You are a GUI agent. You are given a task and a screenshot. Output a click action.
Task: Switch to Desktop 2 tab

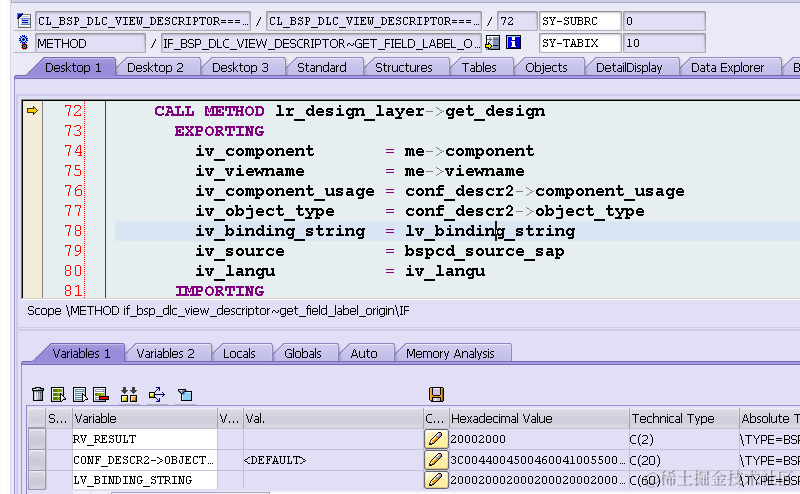tap(155, 67)
